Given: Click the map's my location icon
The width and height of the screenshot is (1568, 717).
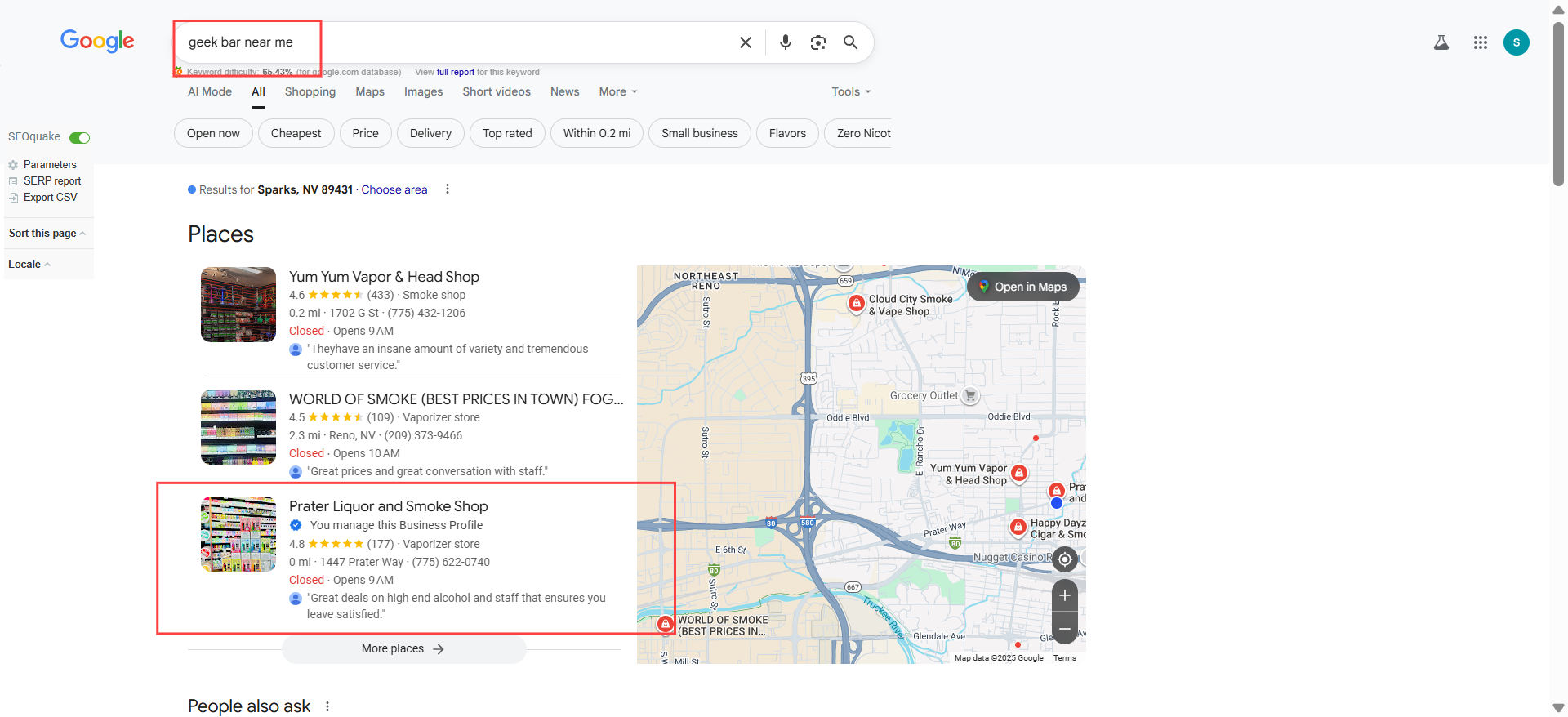Looking at the screenshot, I should click(1064, 559).
